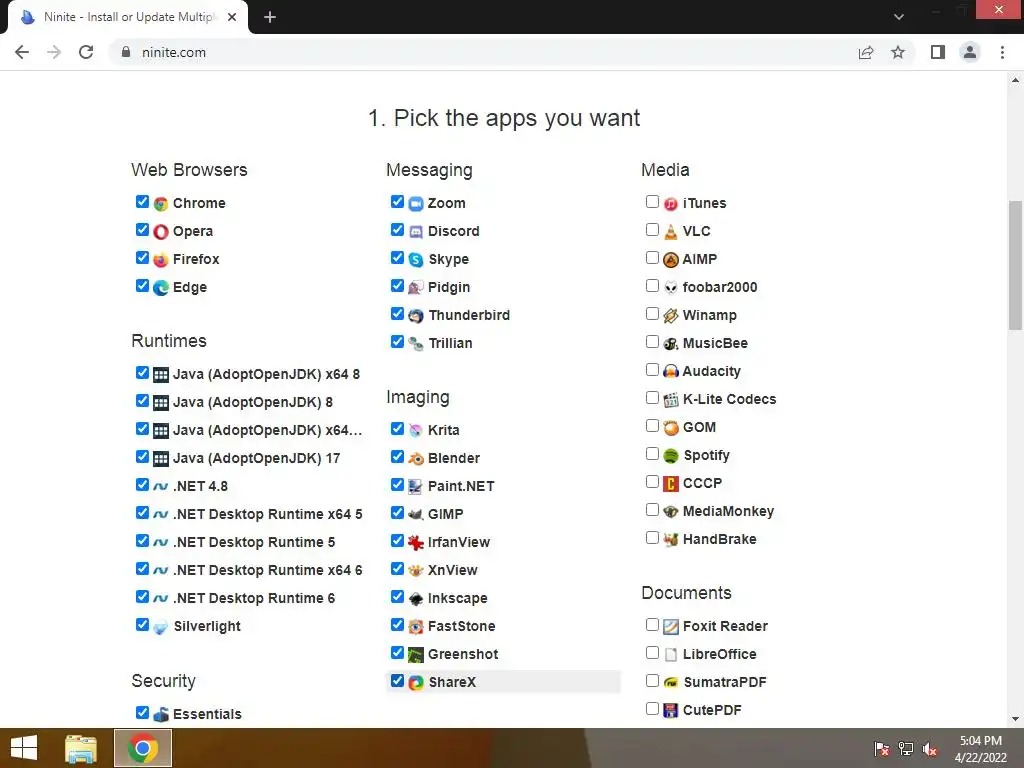Click the MediaMonkey label
The width and height of the screenshot is (1024, 768).
[728, 511]
